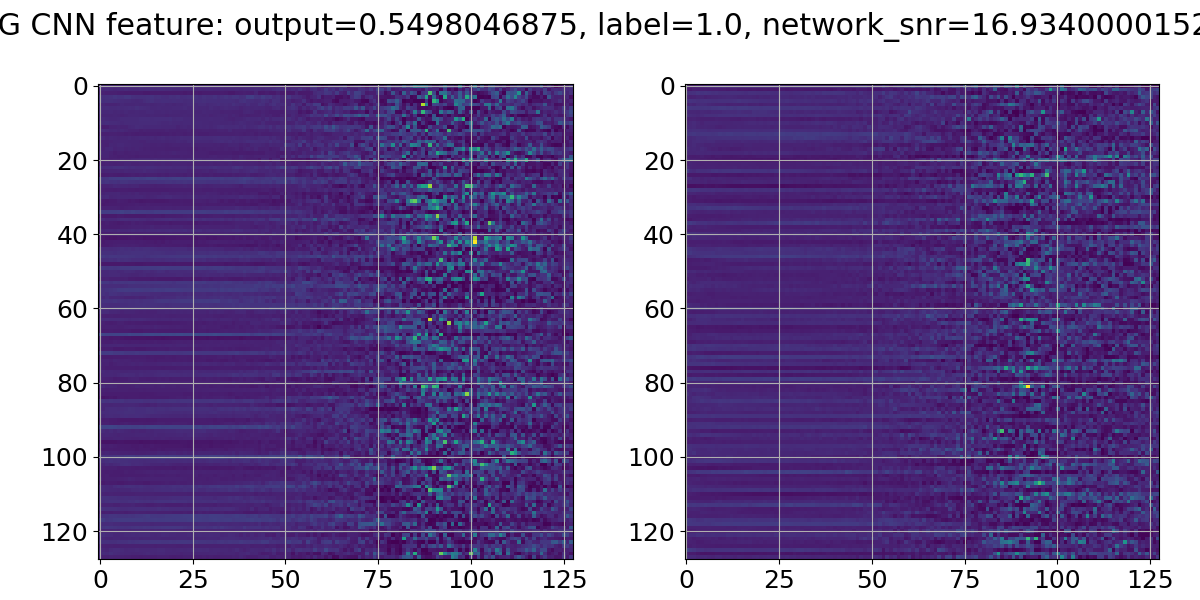This screenshot has height=600, width=1200.
Task: Click y-axis tick label 120 on left plot
Action: coord(69,532)
